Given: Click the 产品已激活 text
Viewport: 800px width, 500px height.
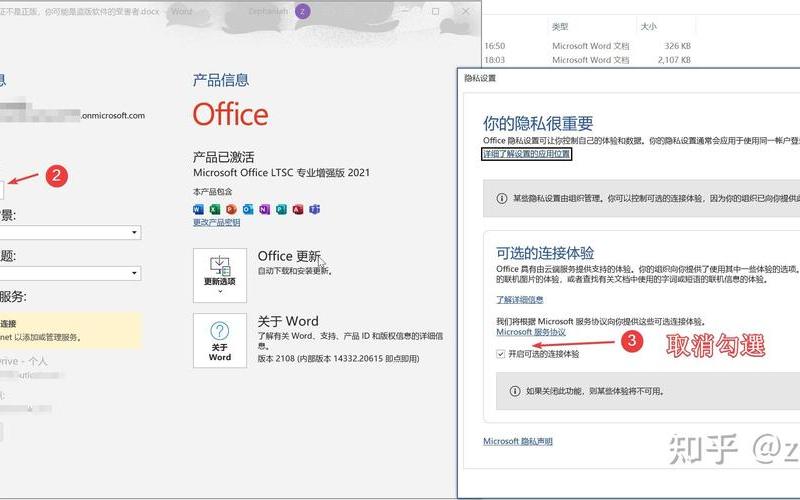Looking at the screenshot, I should (223, 157).
